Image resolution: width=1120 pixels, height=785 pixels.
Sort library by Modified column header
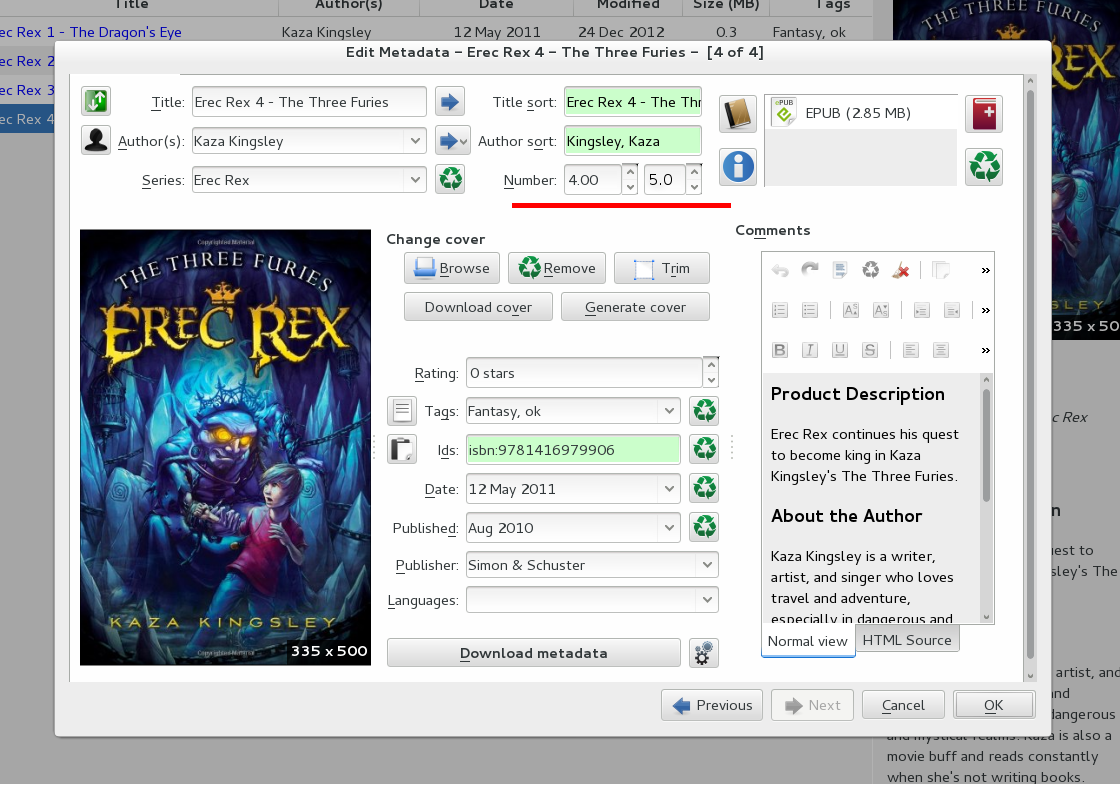(x=629, y=5)
